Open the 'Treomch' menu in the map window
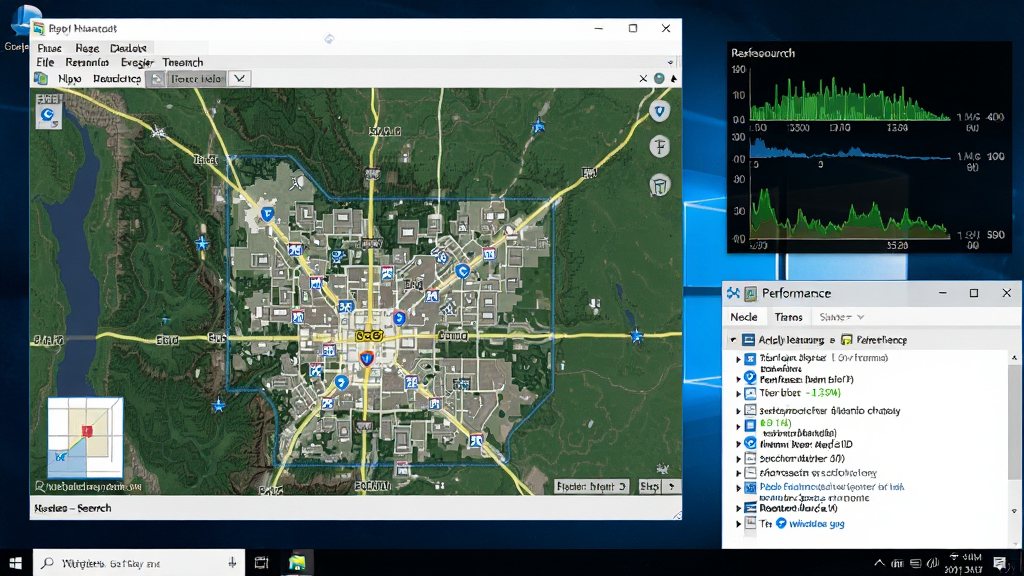The height and width of the screenshot is (576, 1024). point(183,63)
